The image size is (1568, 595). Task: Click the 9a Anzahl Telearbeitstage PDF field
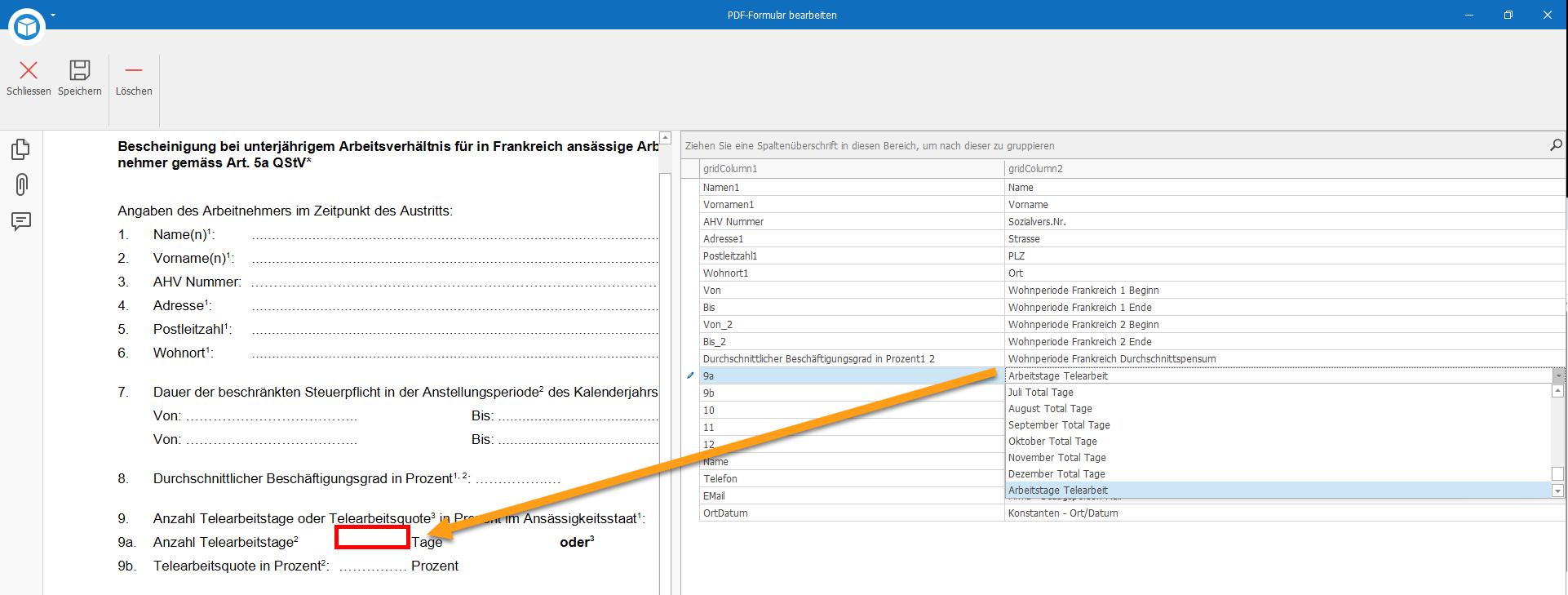[372, 537]
